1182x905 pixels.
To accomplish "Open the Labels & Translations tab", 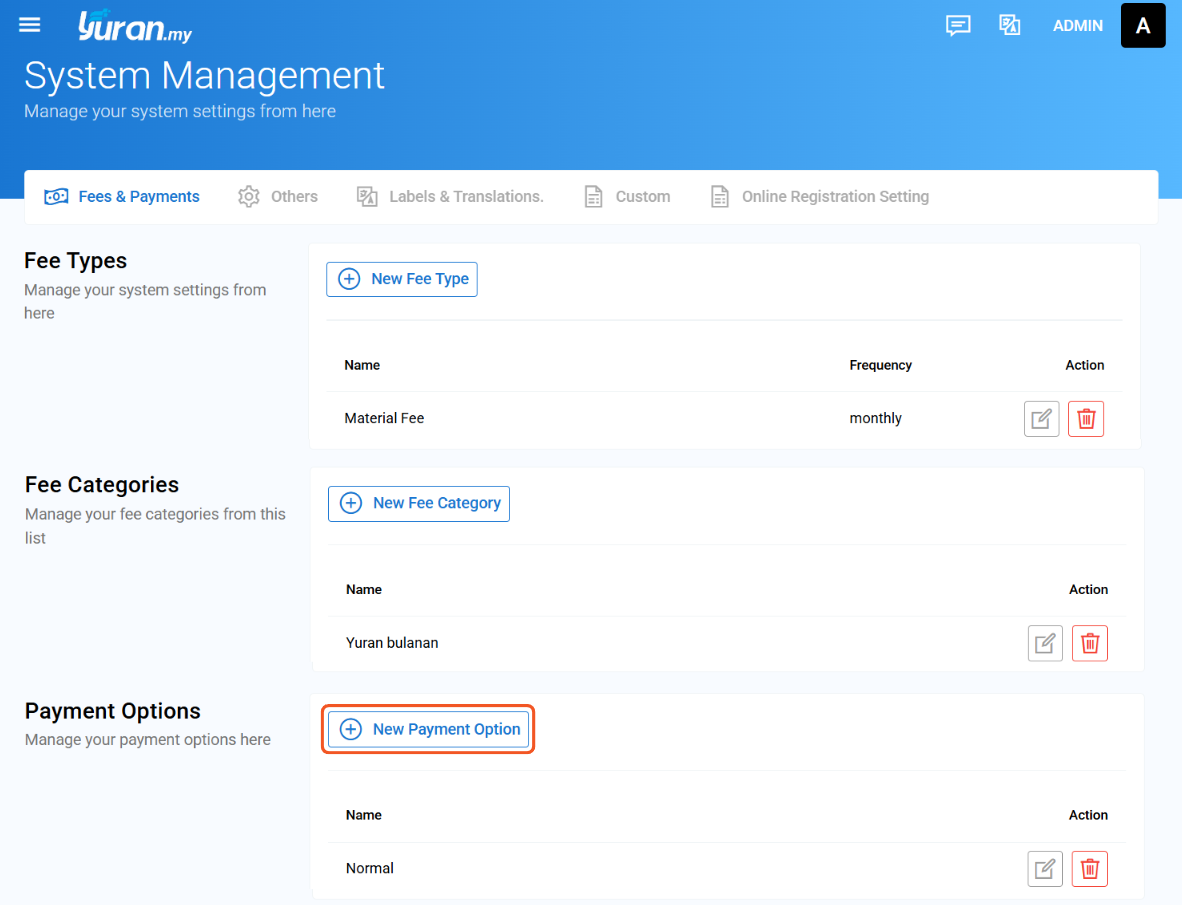I will [449, 197].
